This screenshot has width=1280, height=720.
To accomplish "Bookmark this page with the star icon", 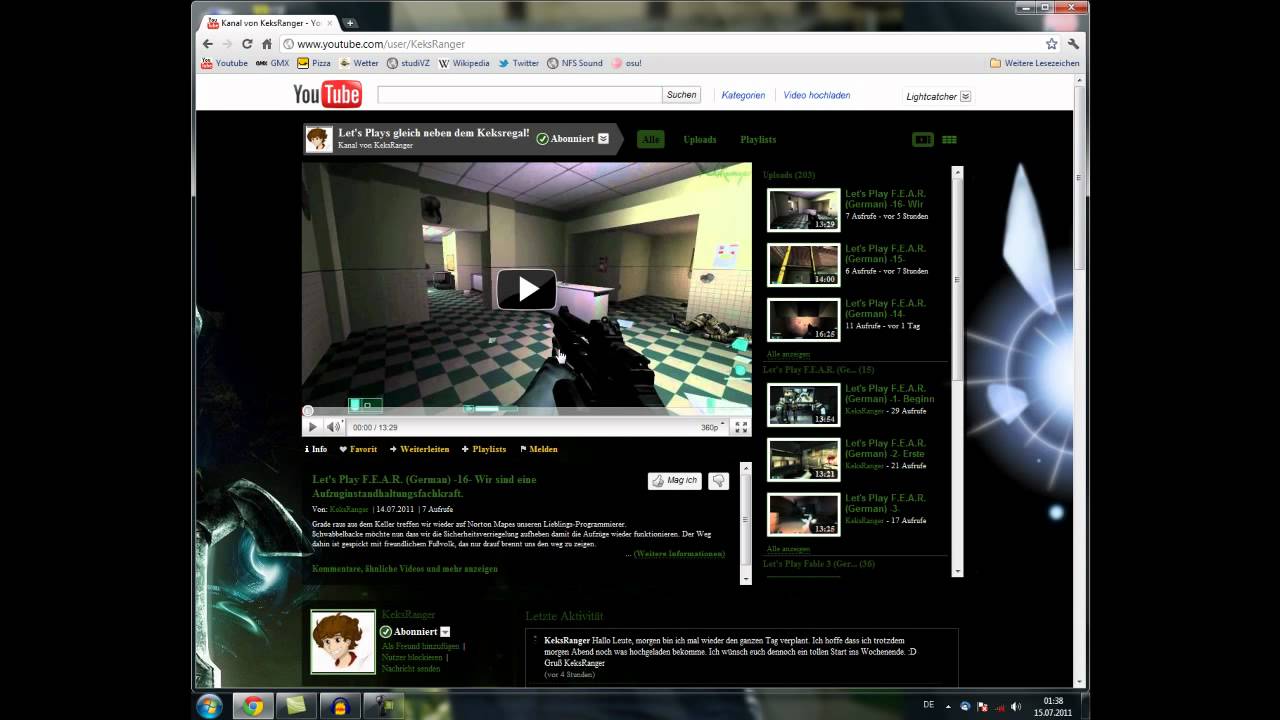I will [x=1051, y=44].
